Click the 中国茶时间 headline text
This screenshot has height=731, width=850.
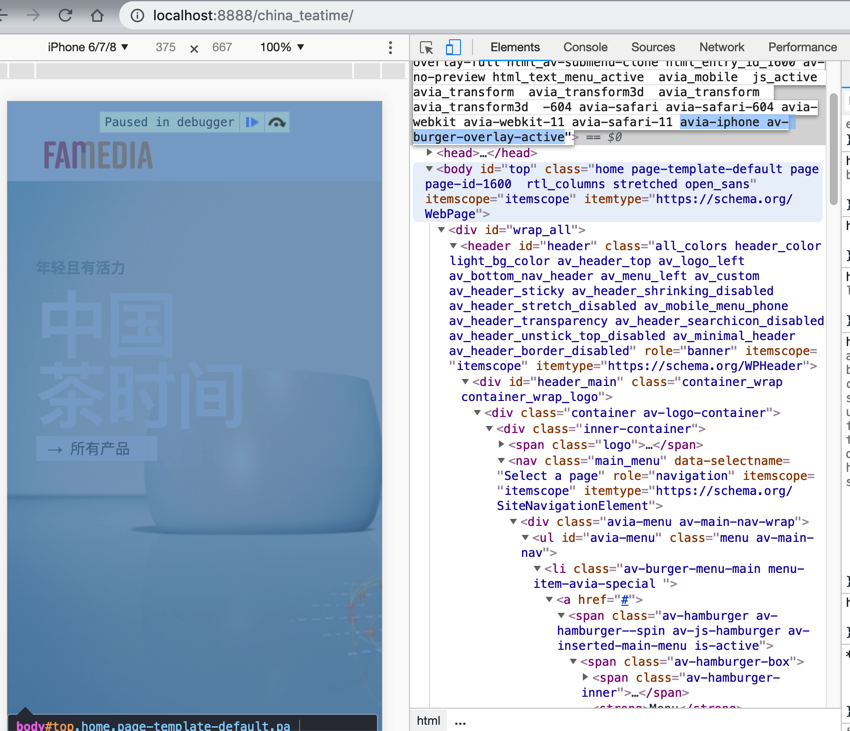pyautogui.click(x=141, y=360)
